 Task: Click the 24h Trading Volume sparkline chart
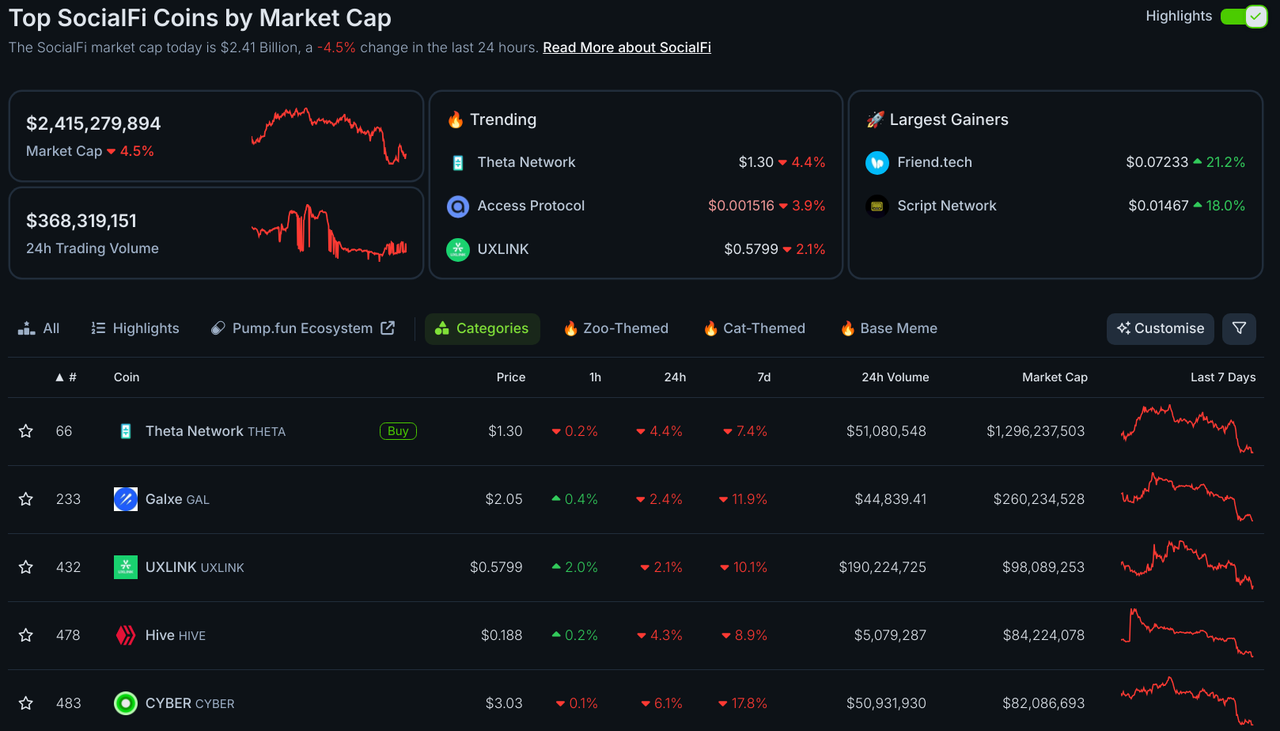329,233
